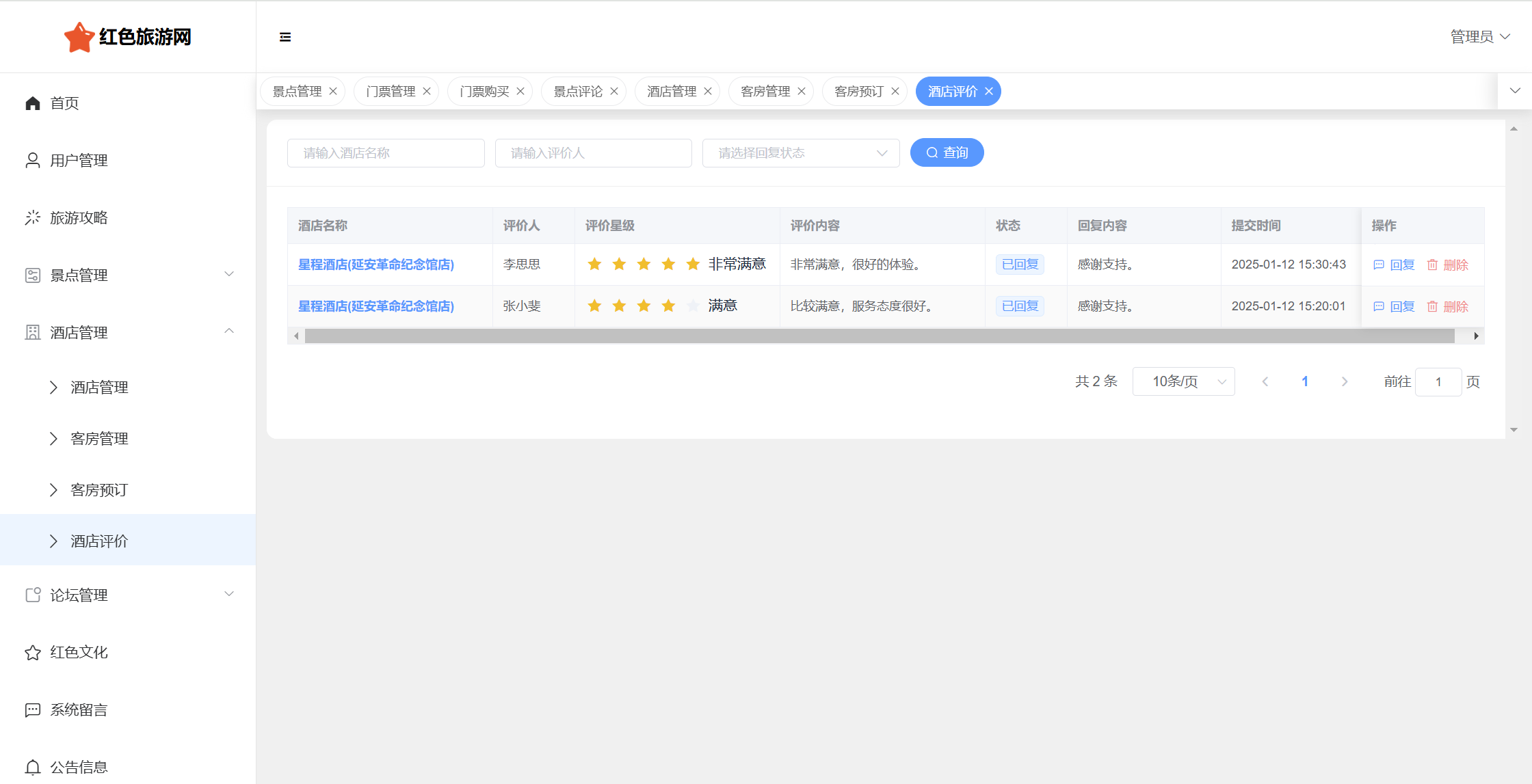Screen dimensions: 1532x784
Task: Click the 查询 search button
Action: click(x=947, y=152)
